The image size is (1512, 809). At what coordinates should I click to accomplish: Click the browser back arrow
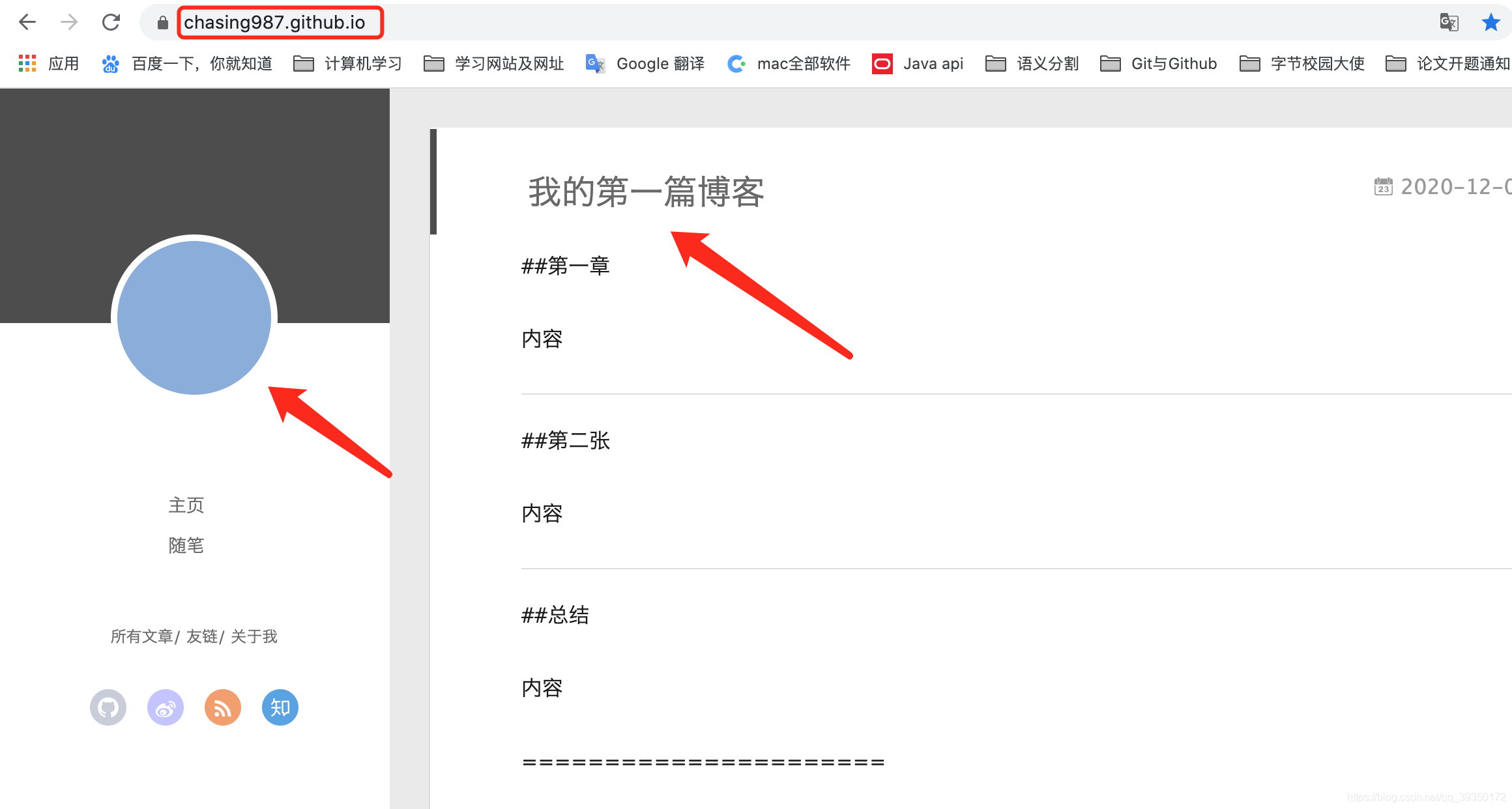pyautogui.click(x=27, y=23)
